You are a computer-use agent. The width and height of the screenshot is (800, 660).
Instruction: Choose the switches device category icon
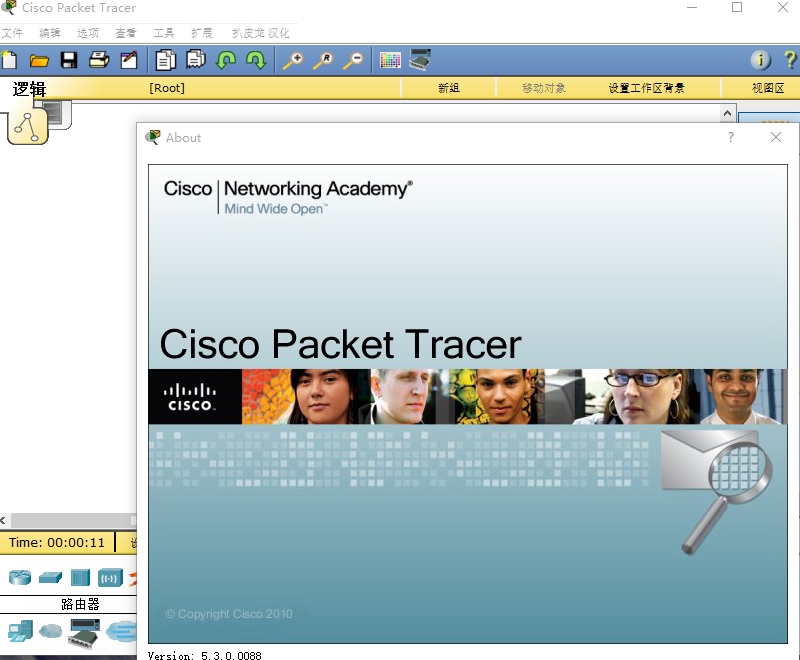[50, 578]
